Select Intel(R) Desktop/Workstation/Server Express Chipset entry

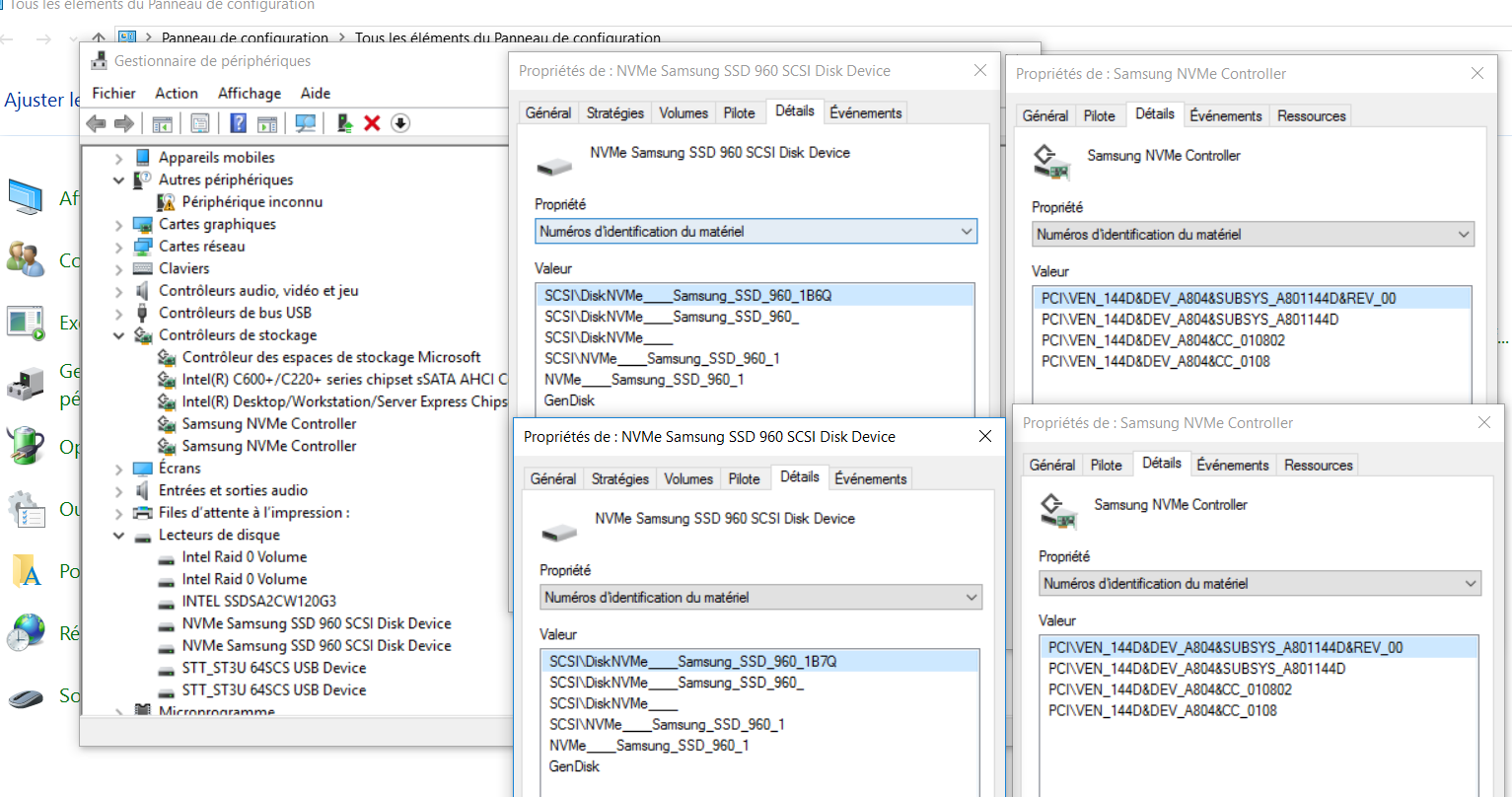coord(344,401)
